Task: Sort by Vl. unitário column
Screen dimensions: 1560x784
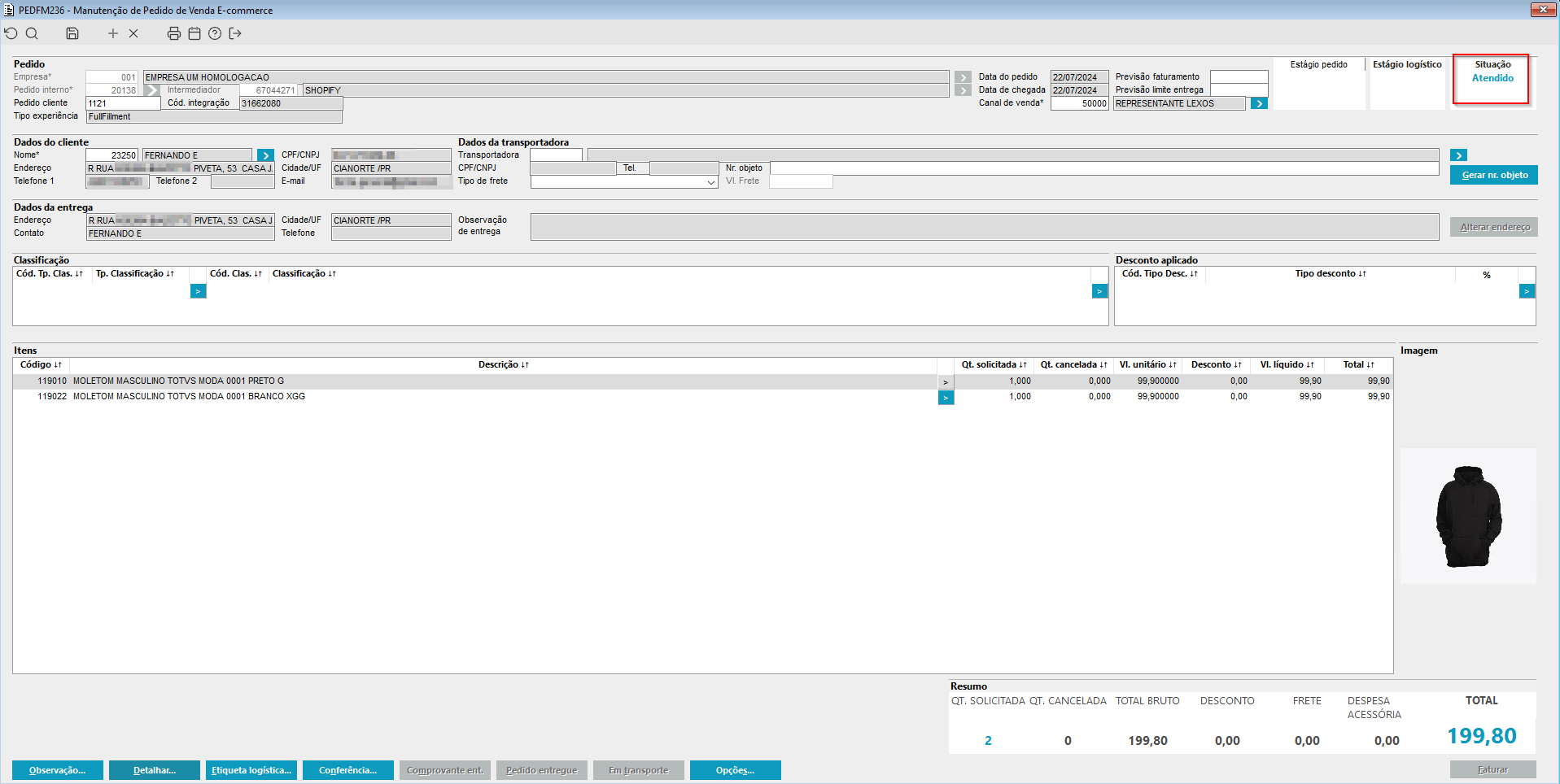Action: [x=1147, y=365]
